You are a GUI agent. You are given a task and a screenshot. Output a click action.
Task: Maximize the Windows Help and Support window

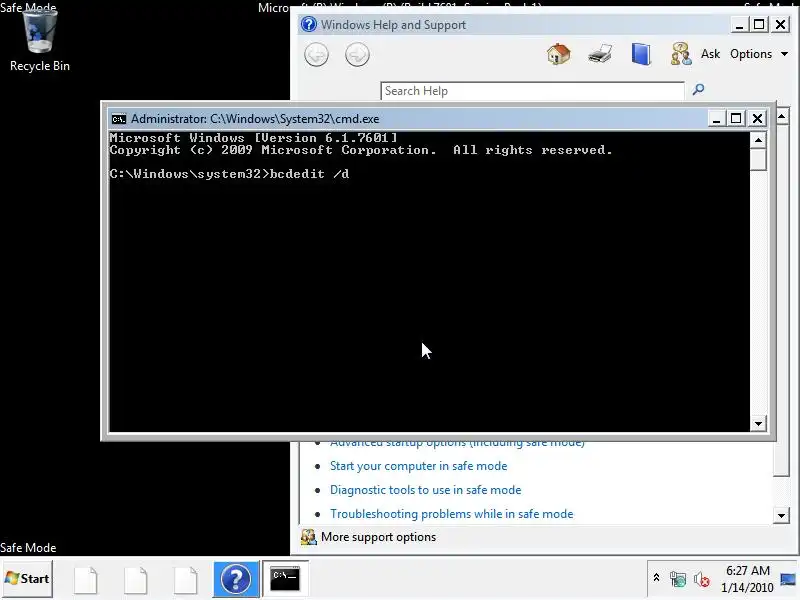(x=759, y=24)
